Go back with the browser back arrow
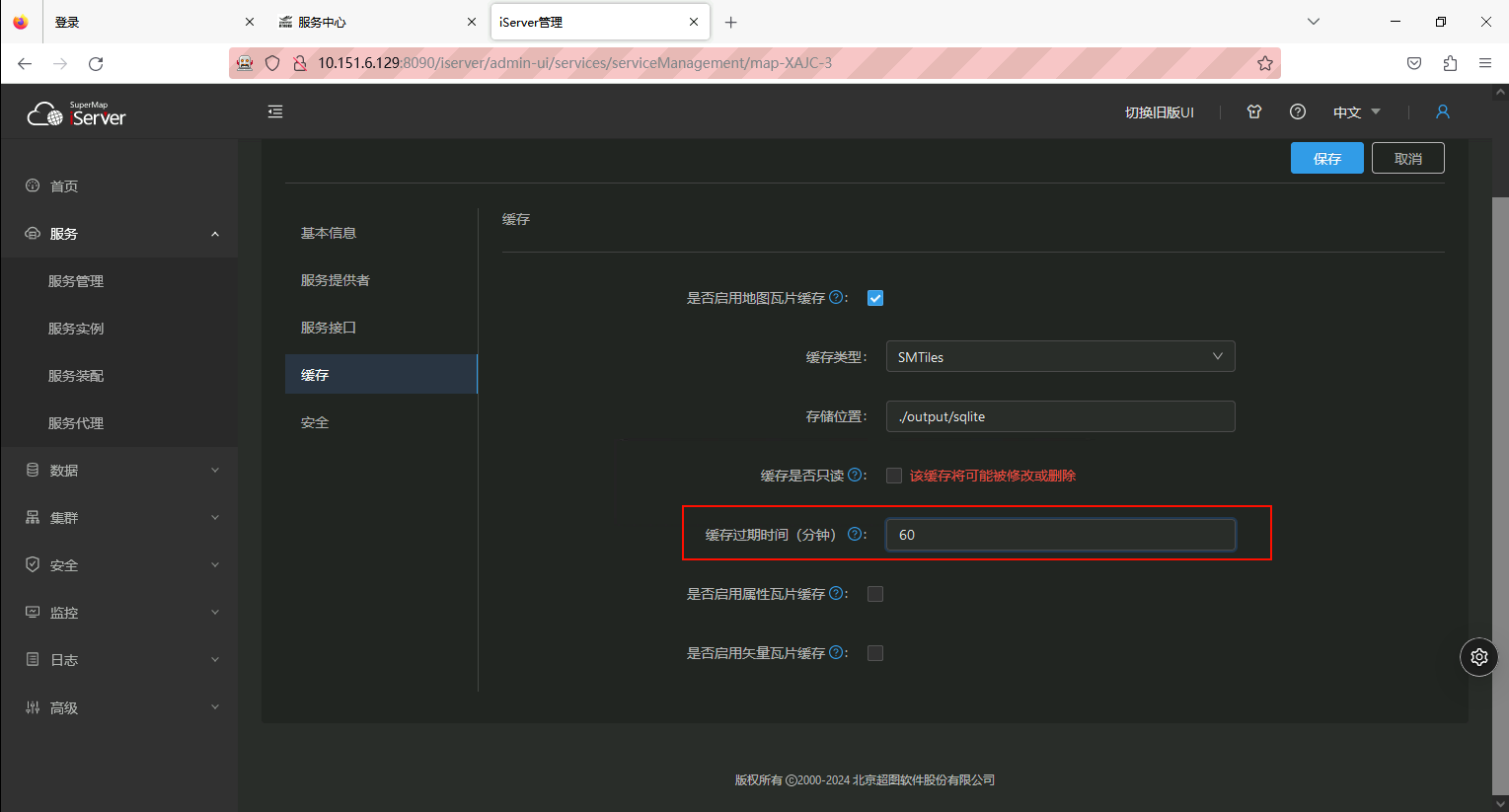 click(25, 63)
